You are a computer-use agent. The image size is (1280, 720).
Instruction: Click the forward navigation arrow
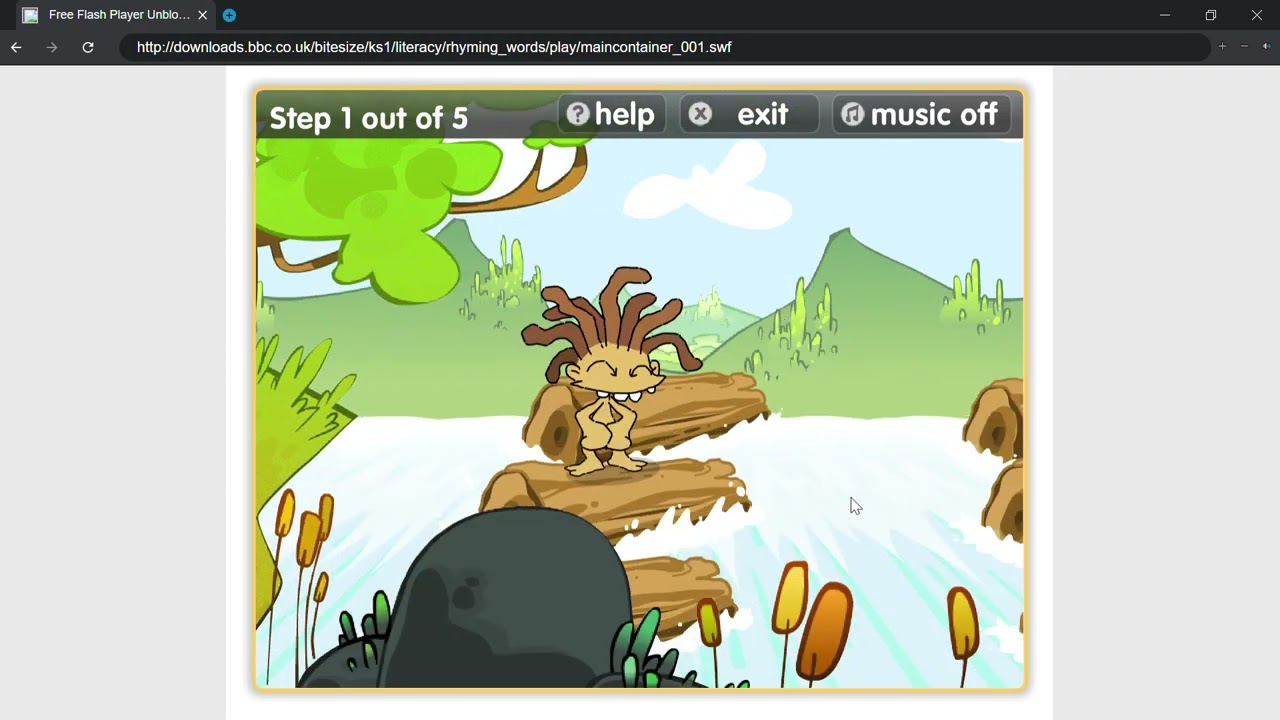[x=52, y=47]
